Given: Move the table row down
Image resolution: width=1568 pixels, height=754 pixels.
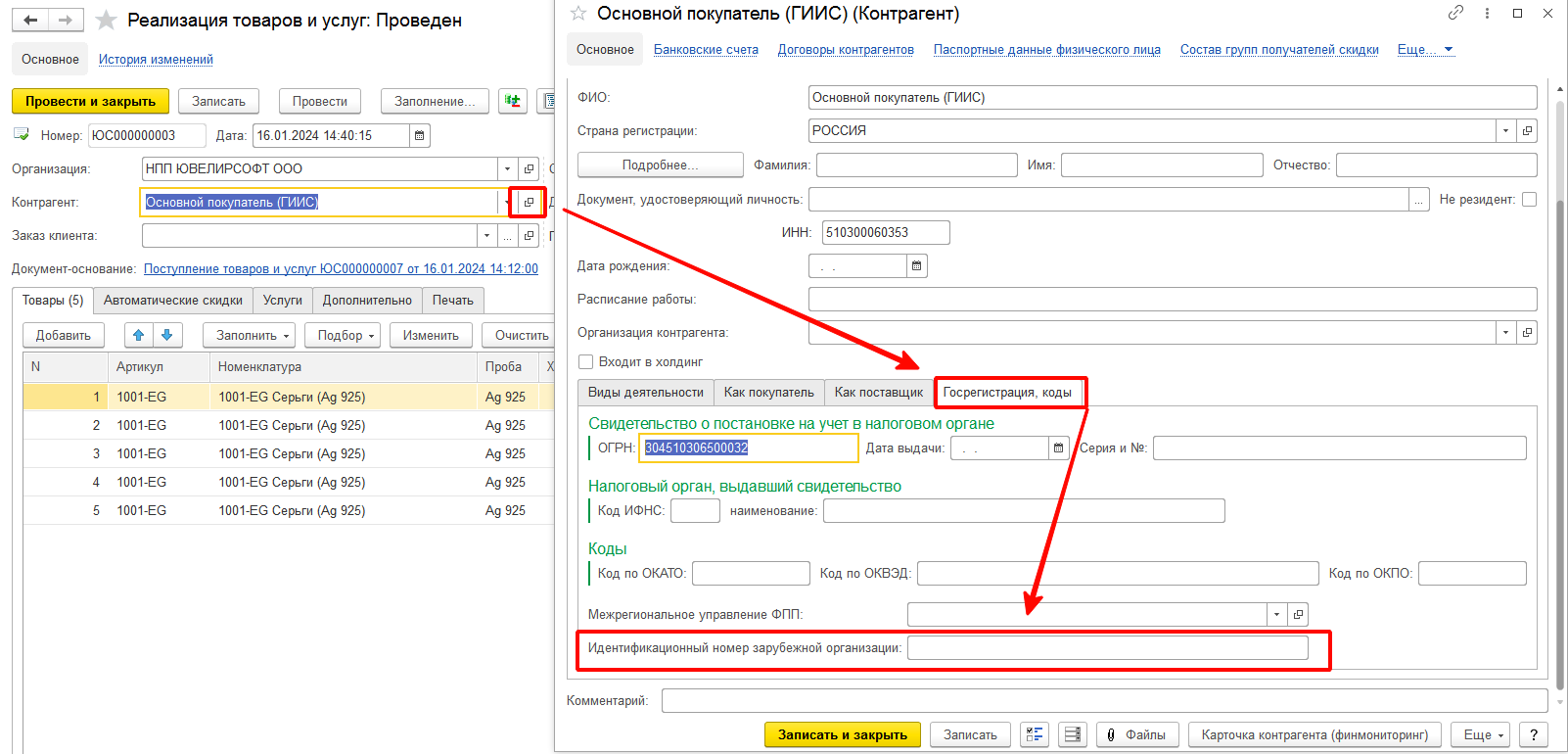Looking at the screenshot, I should click(167, 335).
